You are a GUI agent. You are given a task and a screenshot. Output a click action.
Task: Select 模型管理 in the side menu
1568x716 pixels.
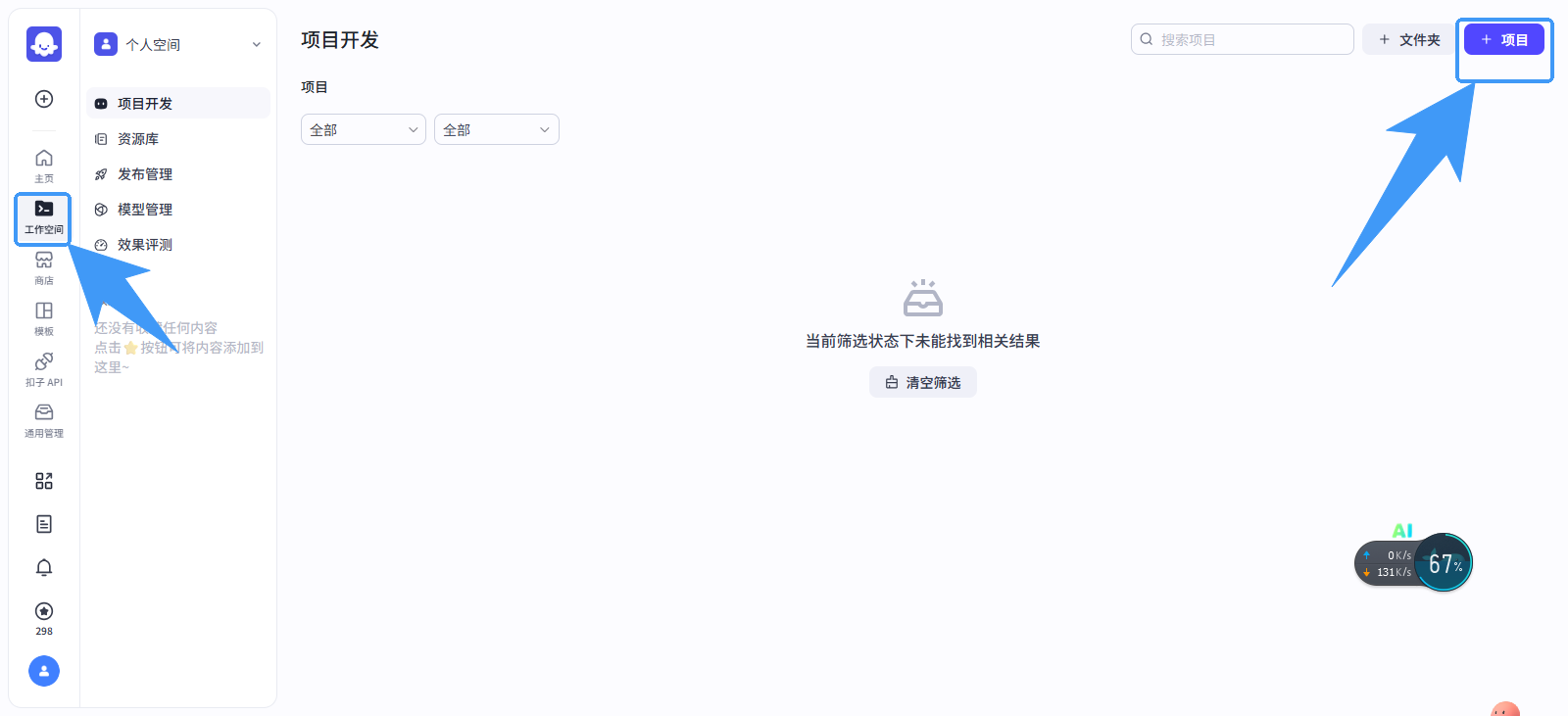178,209
